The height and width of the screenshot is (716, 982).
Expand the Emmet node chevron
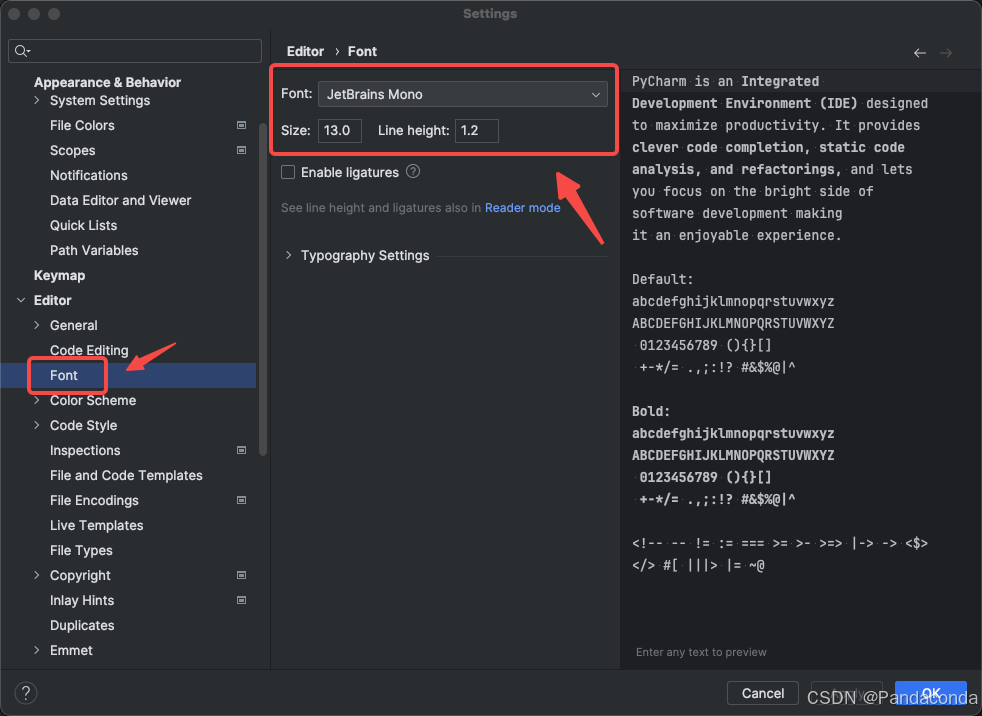click(36, 650)
